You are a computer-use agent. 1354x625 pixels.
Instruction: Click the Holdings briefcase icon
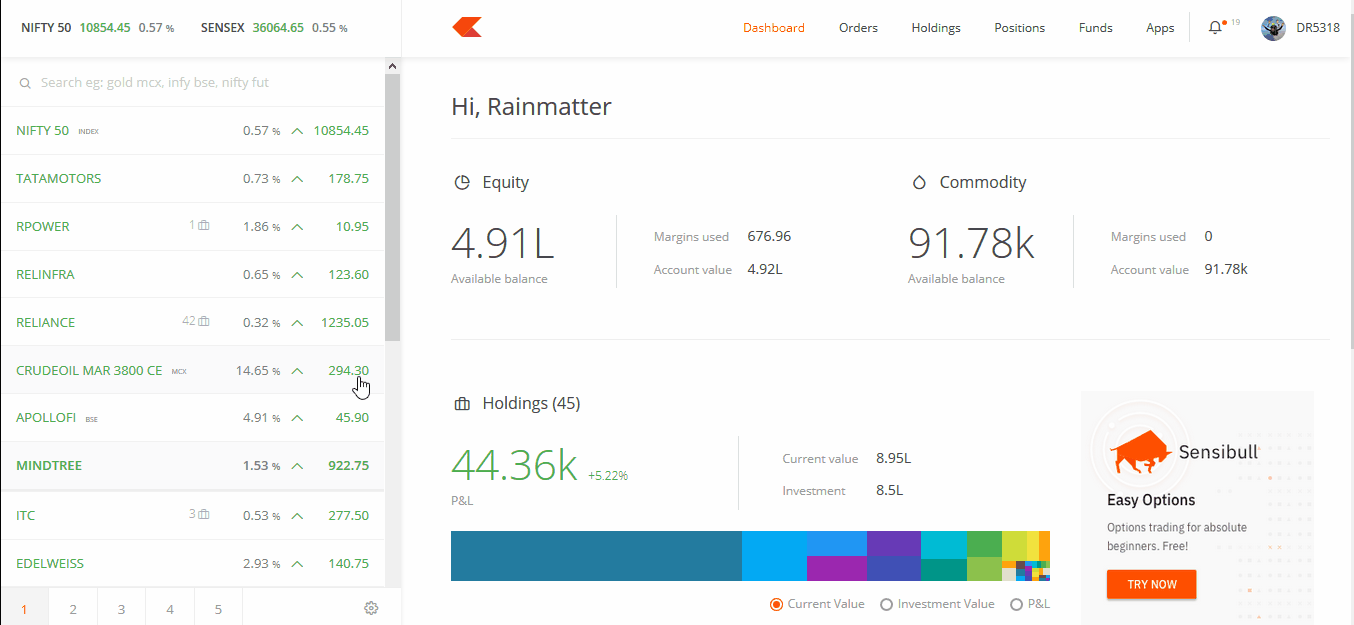(x=462, y=403)
